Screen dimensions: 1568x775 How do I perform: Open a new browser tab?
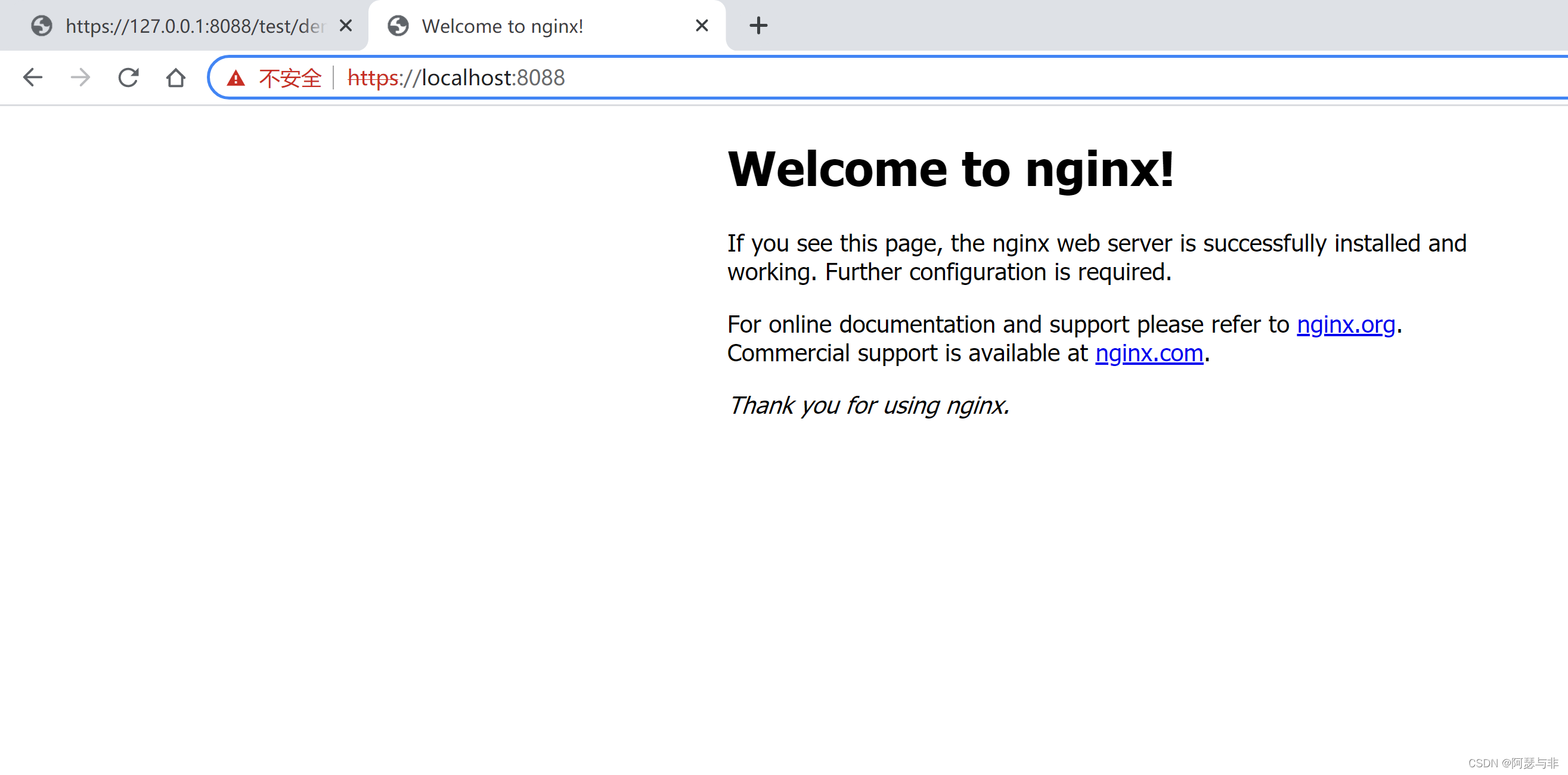tap(758, 26)
